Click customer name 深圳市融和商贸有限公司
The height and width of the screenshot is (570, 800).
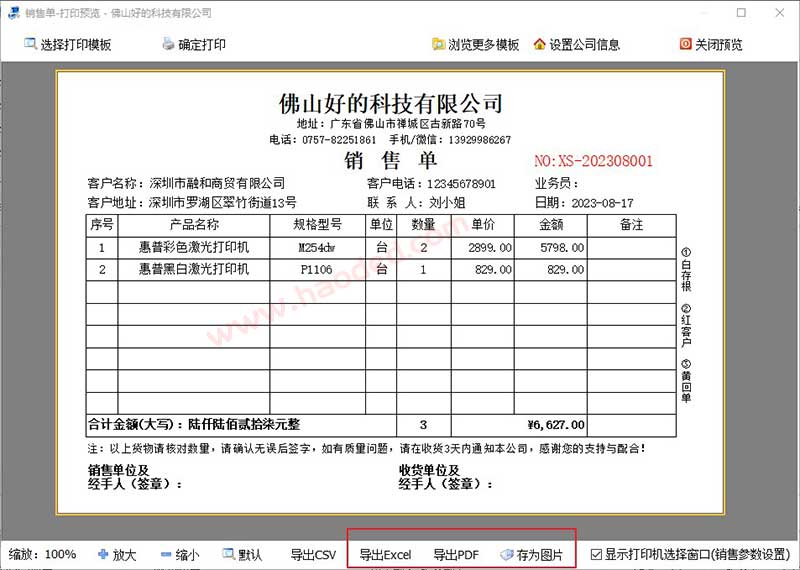coord(217,183)
